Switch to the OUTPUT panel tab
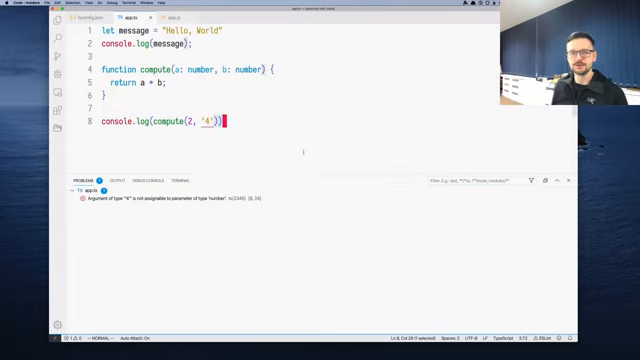This screenshot has height=360, width=640. [118, 180]
